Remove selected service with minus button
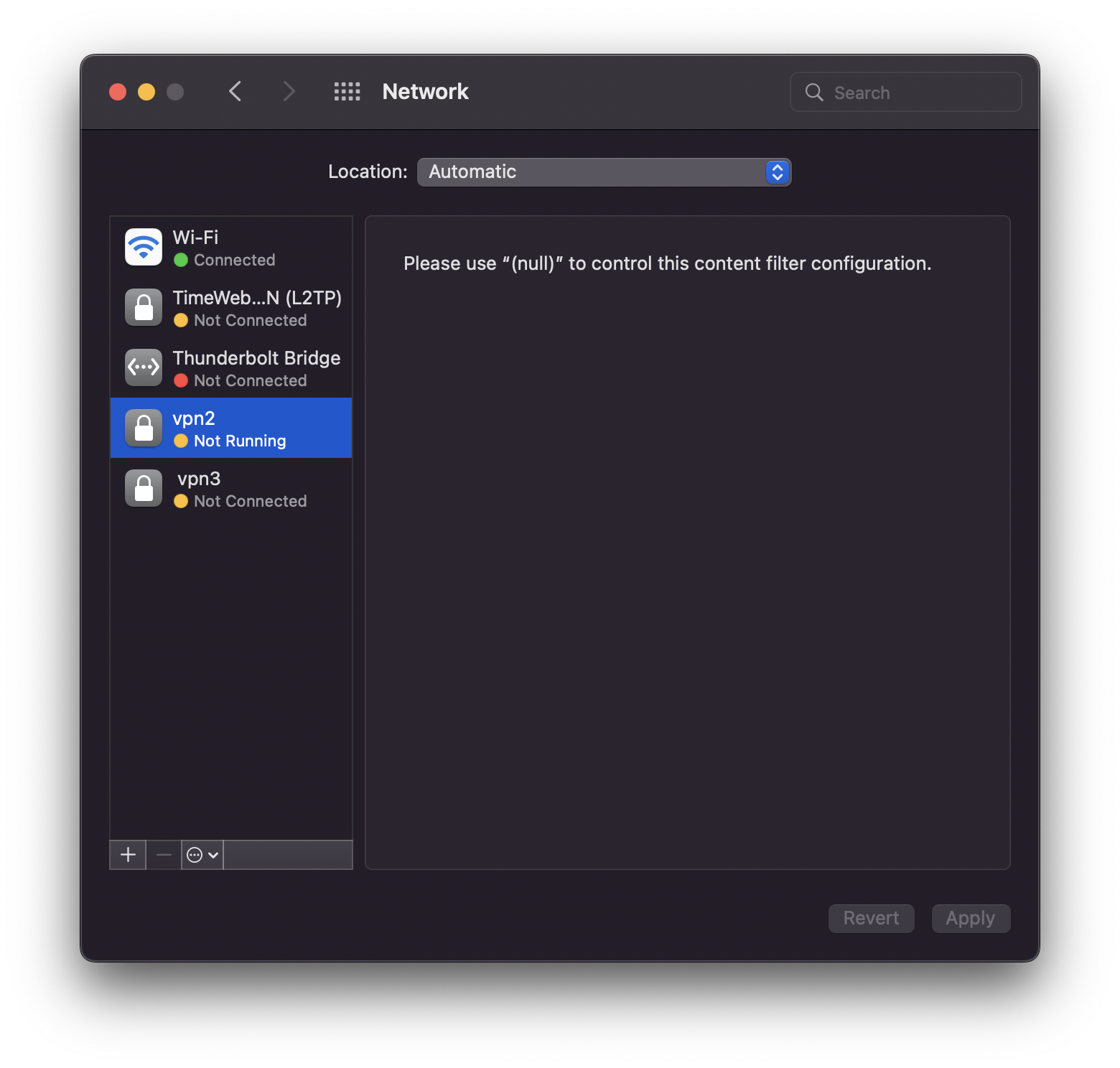1120x1068 pixels. (x=164, y=855)
